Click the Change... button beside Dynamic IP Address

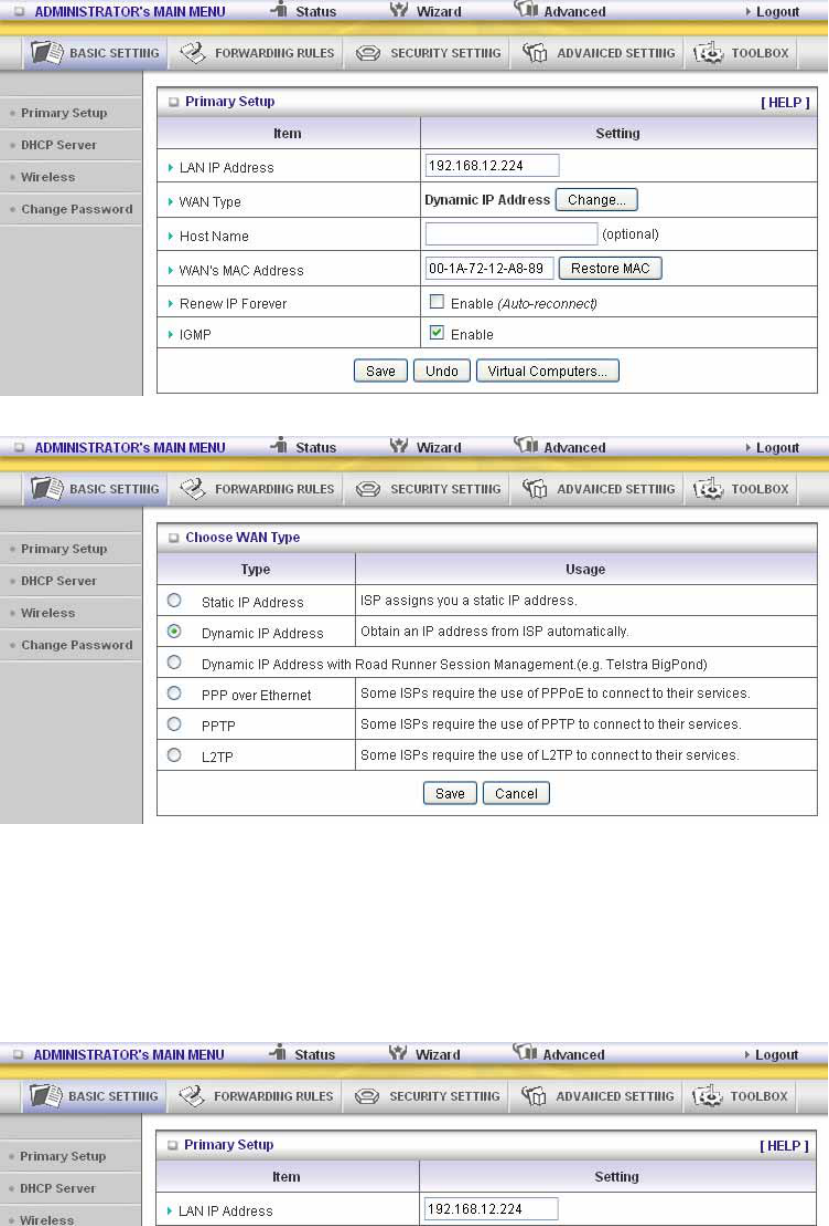coord(596,200)
